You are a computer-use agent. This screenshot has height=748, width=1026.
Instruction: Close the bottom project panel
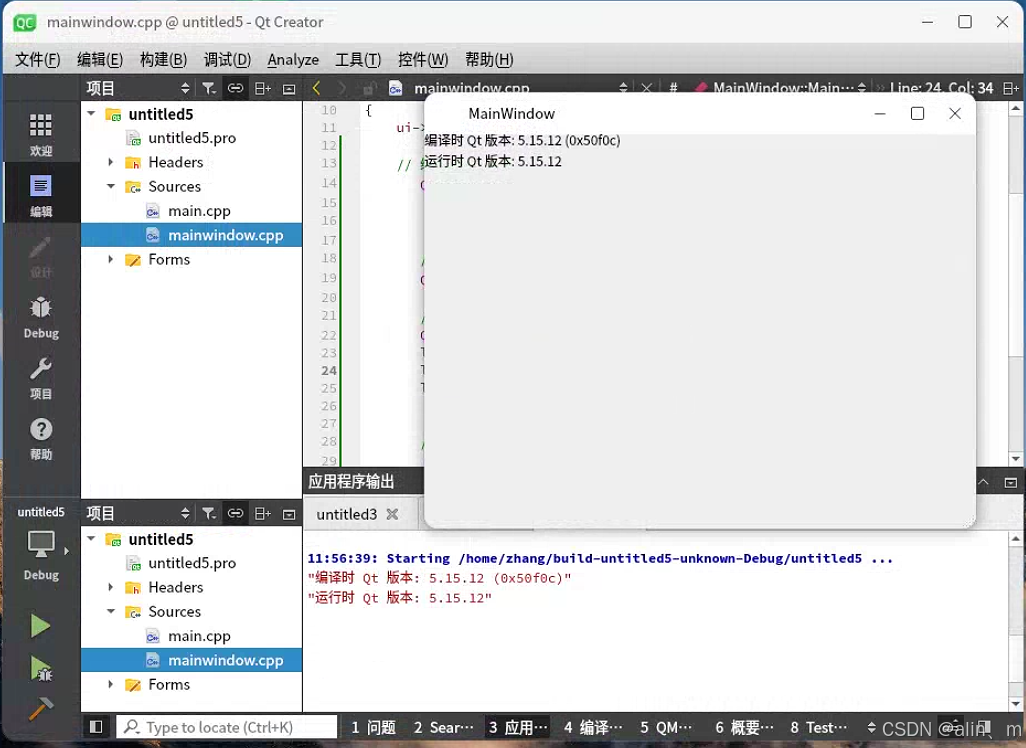(x=289, y=514)
